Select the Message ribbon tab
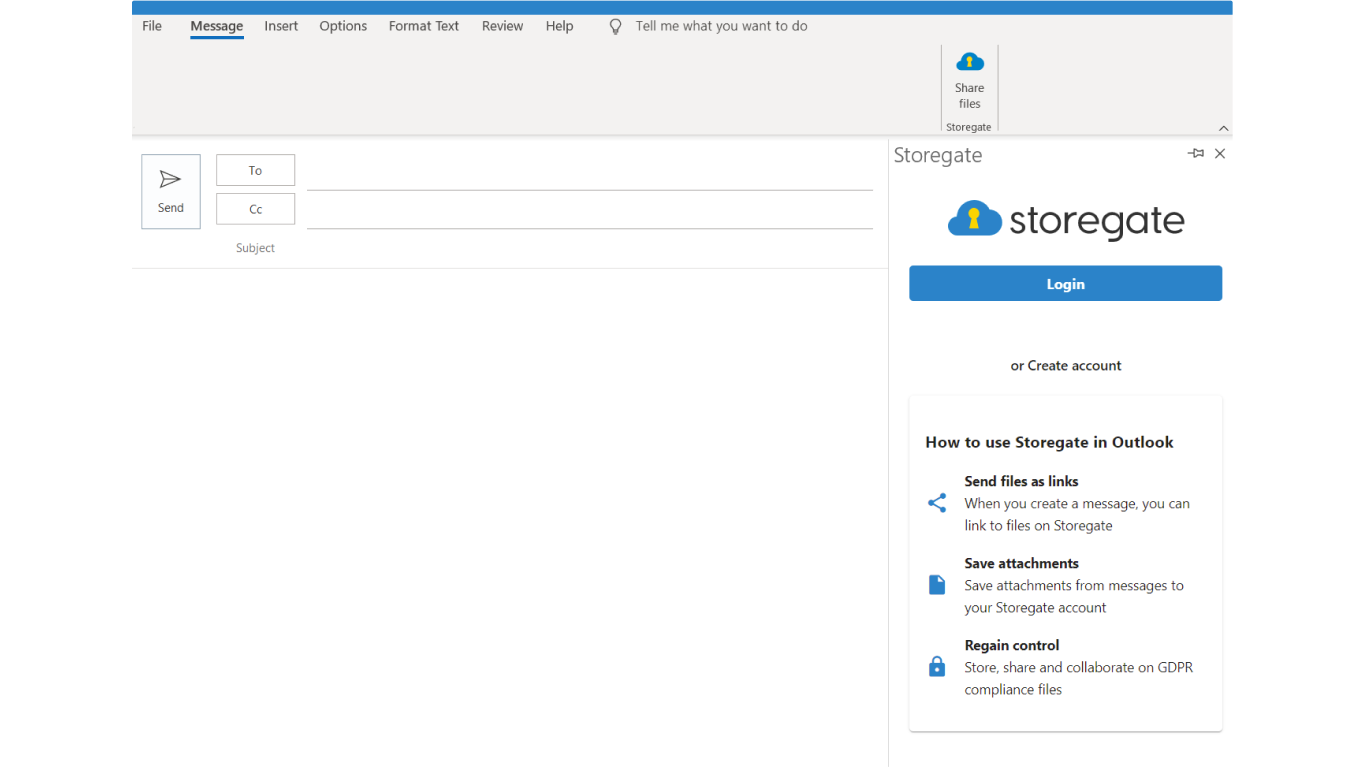This screenshot has height=768, width=1366. point(217,26)
